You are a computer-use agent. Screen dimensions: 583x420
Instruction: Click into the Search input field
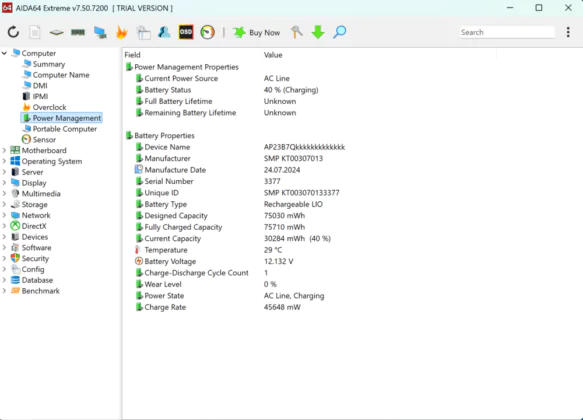coord(507,32)
